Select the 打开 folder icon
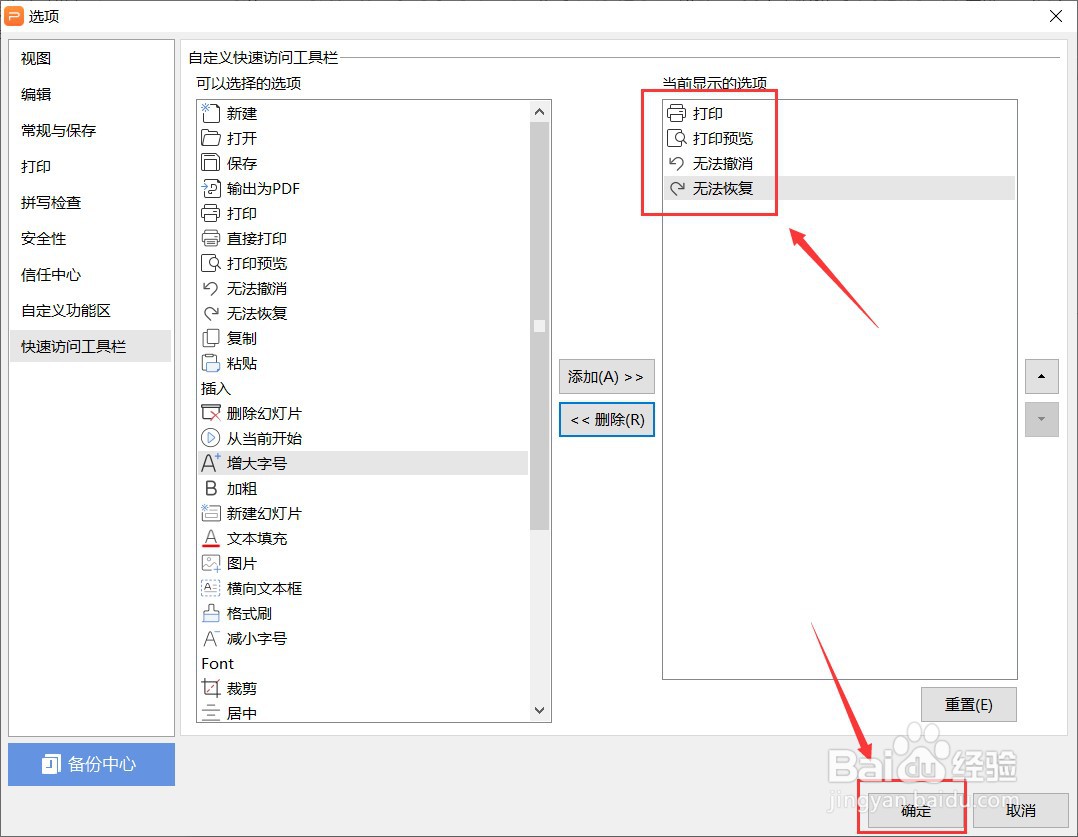 [x=210, y=138]
